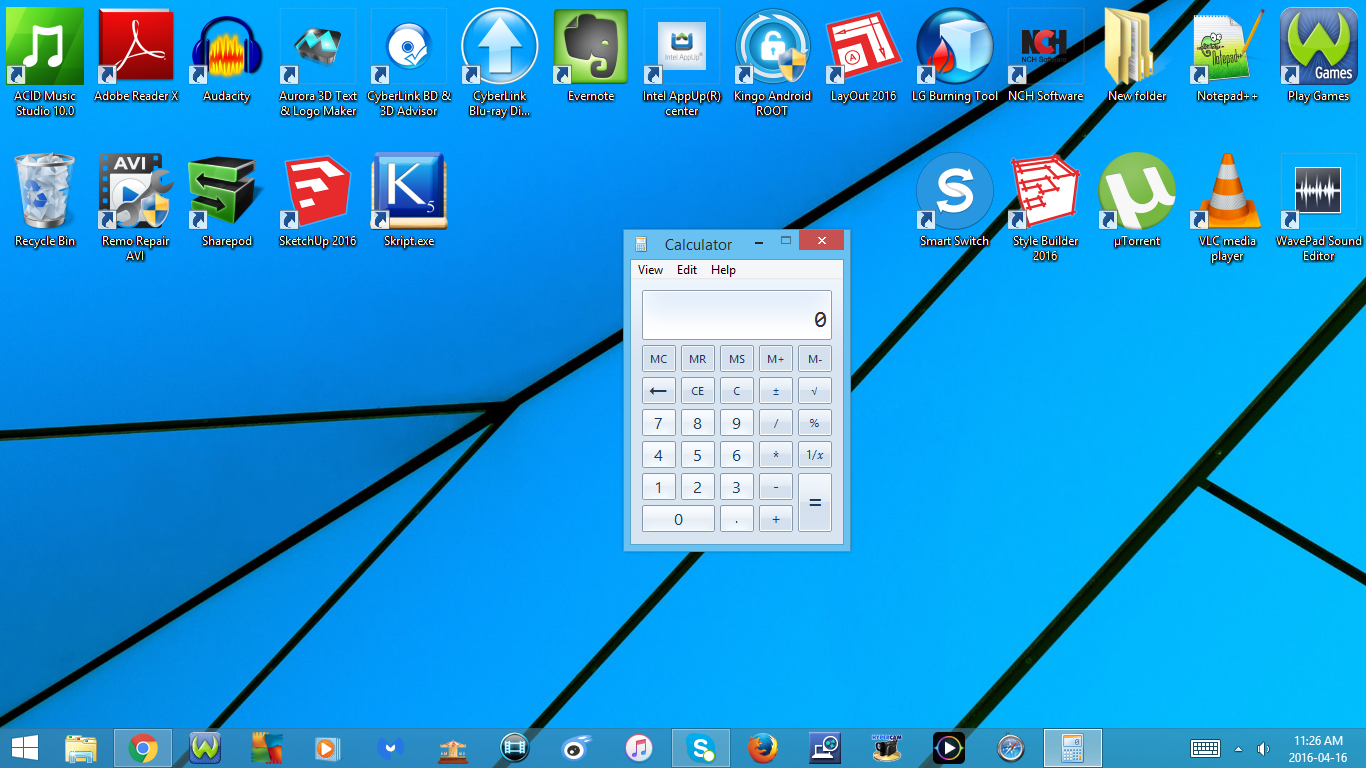The image size is (1366, 768).
Task: Click the reciprocal 1/x key
Action: tap(815, 455)
